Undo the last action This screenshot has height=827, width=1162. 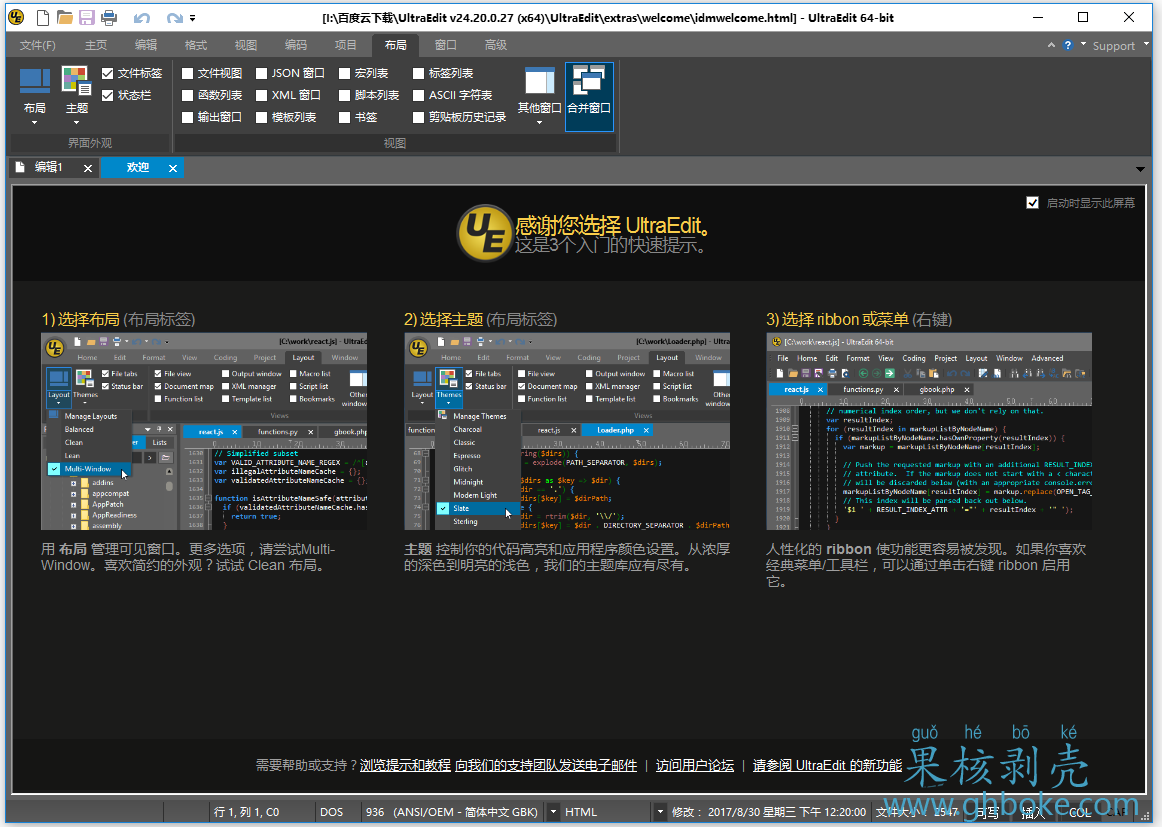(142, 17)
